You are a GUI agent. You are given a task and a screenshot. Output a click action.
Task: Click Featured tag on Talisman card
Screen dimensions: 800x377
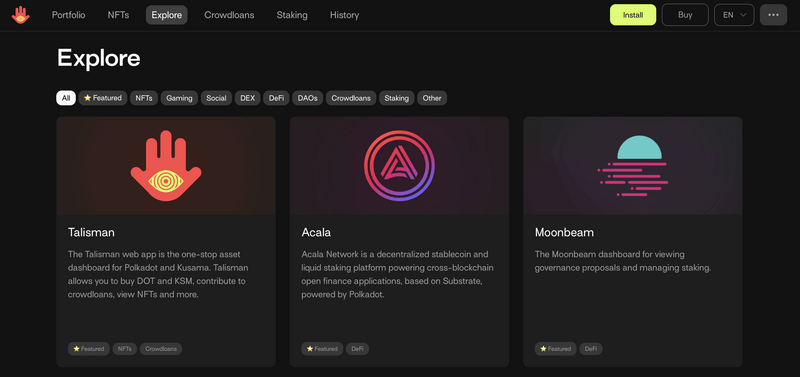pos(89,349)
